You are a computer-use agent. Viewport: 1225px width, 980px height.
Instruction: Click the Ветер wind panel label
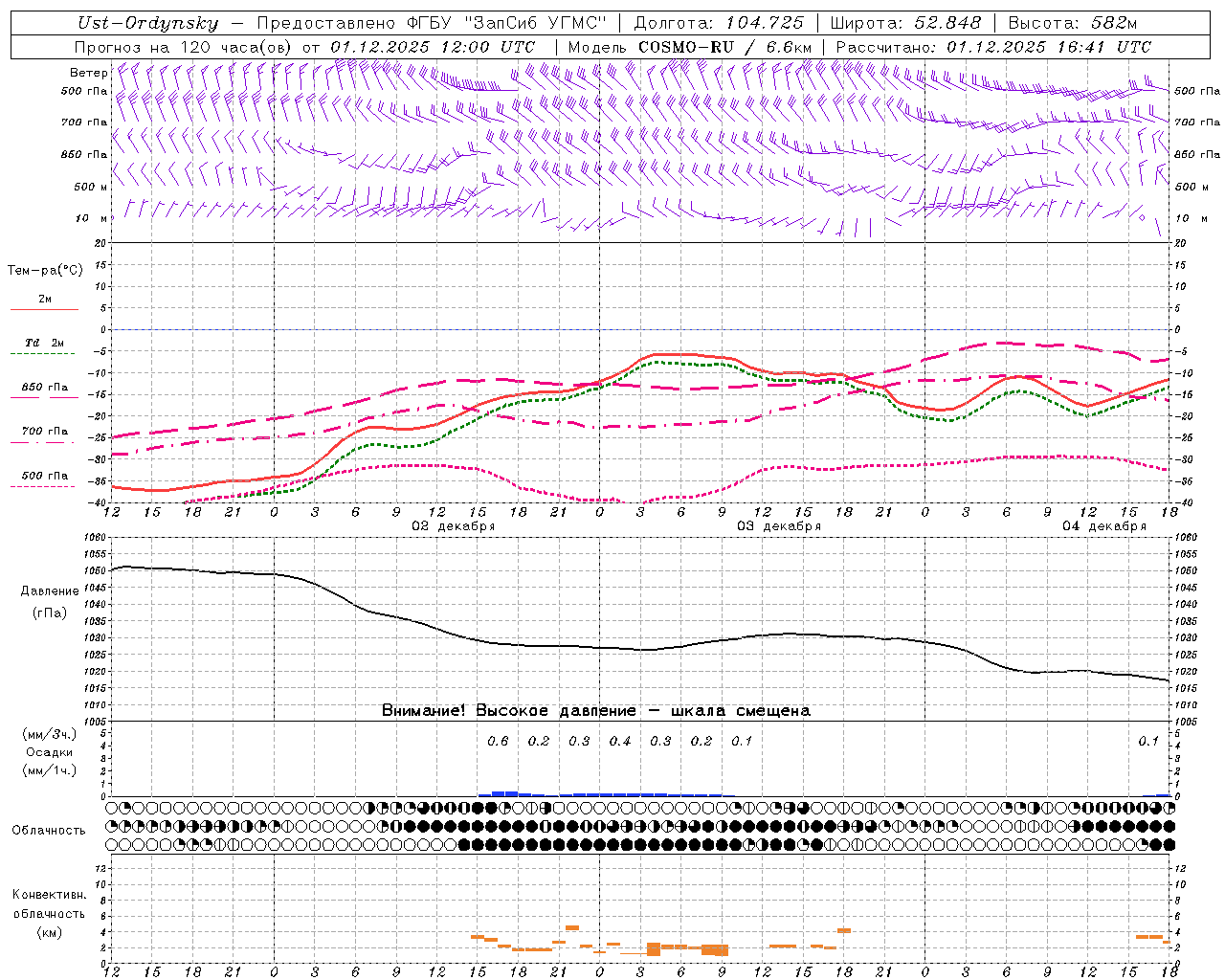click(x=89, y=72)
